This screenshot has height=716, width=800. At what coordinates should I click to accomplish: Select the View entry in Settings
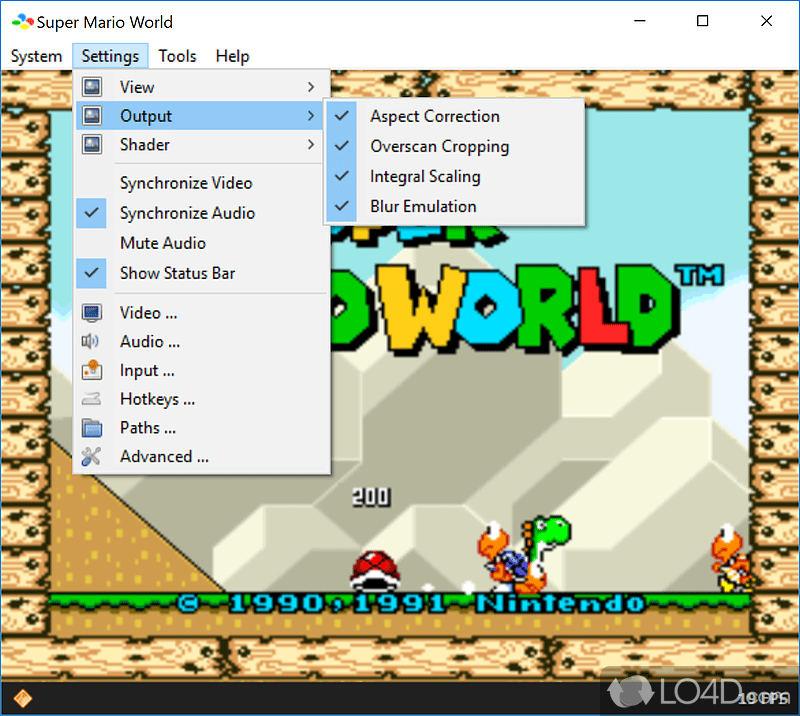click(201, 87)
